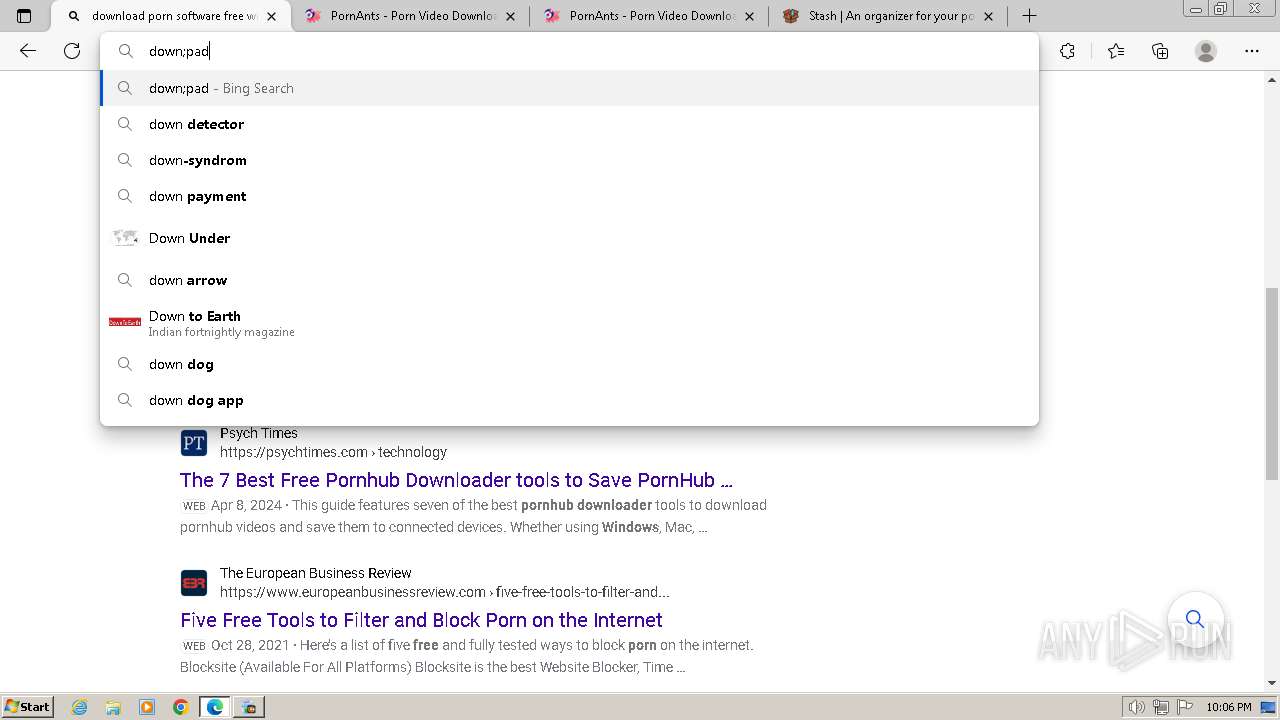Close the download porn software search tab
This screenshot has width=1280, height=720.
coord(271,16)
